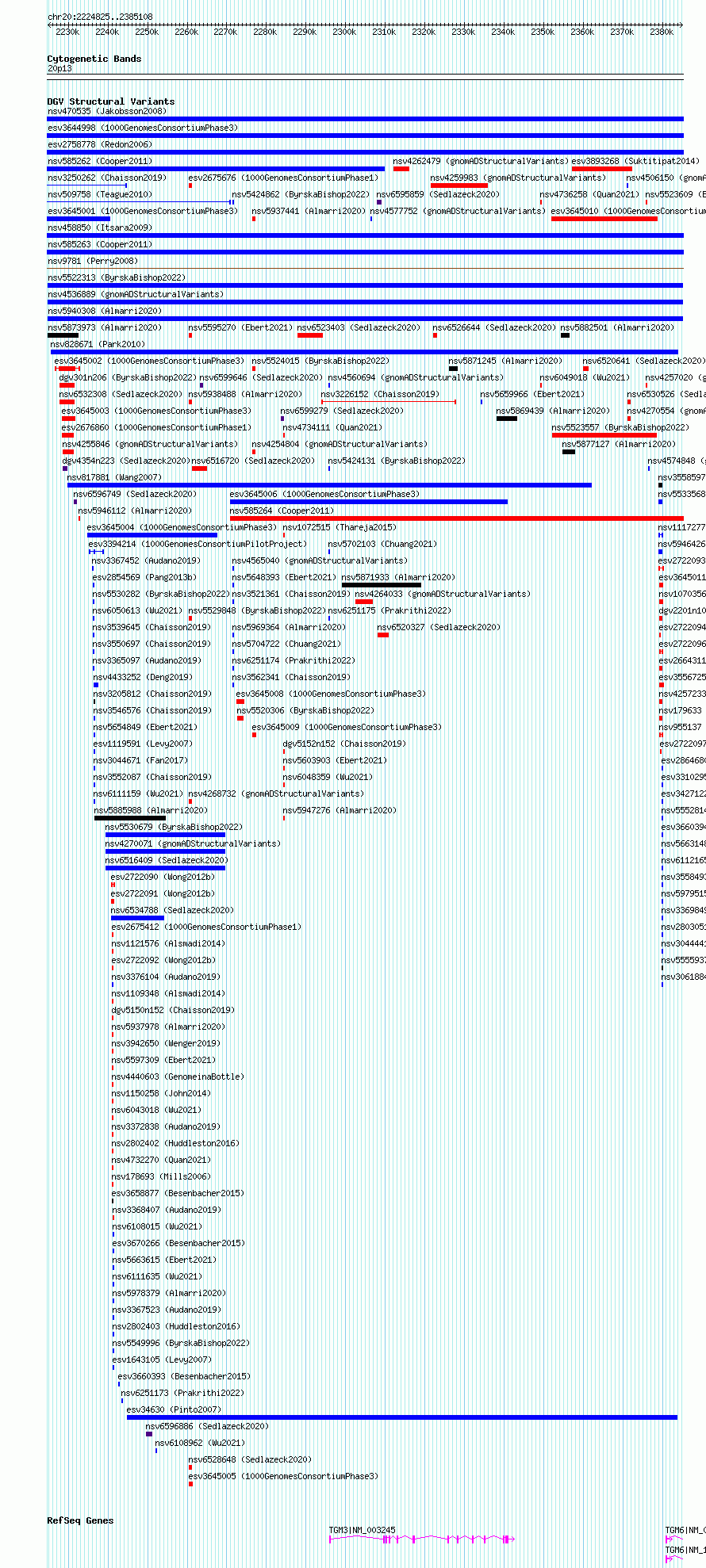This screenshot has width=706, height=1568.
Task: Click the red bar under esv3893268 (Suktitipat2014)
Action: (x=602, y=169)
